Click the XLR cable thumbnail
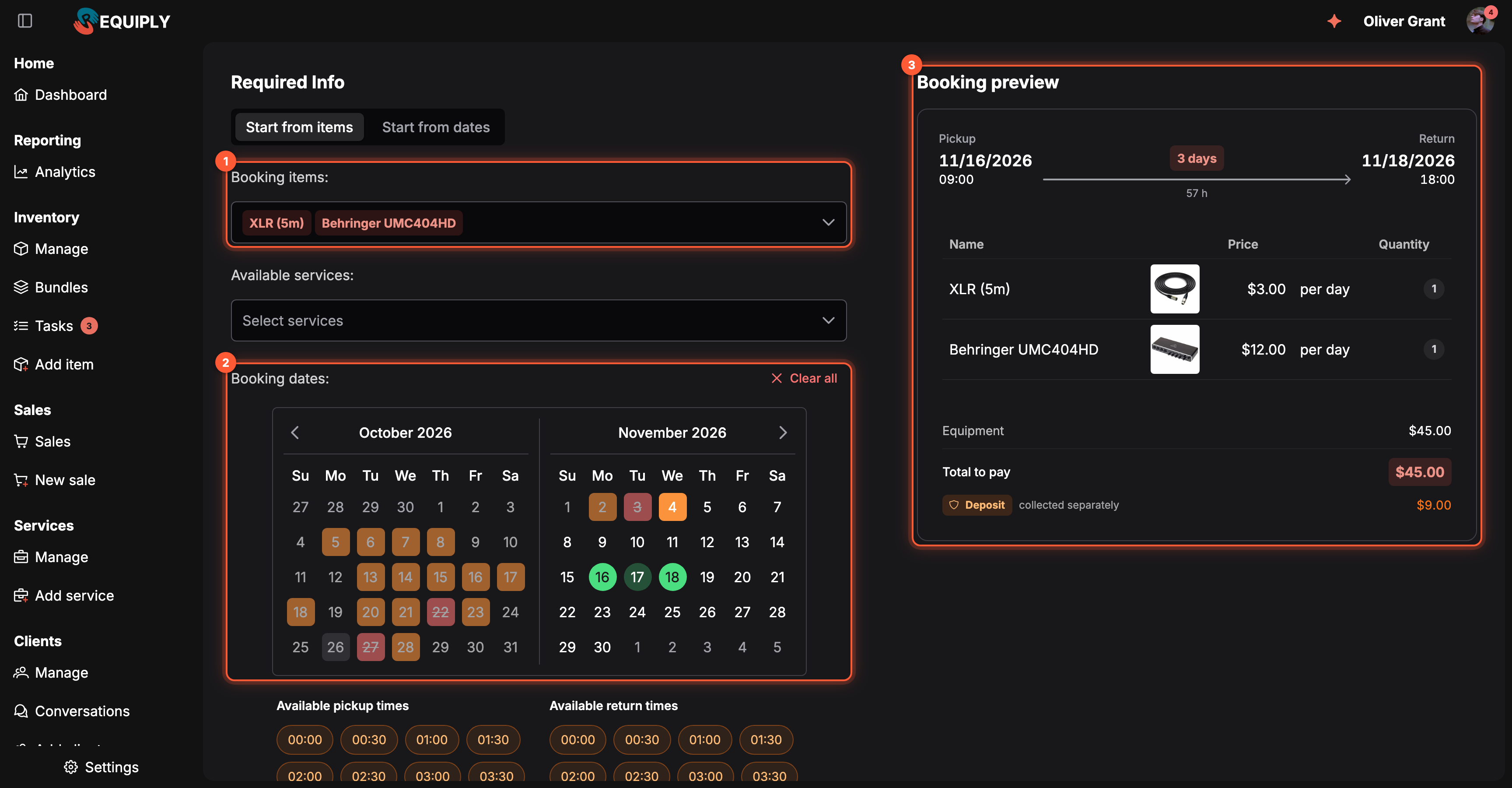This screenshot has width=1512, height=788. (1175, 288)
